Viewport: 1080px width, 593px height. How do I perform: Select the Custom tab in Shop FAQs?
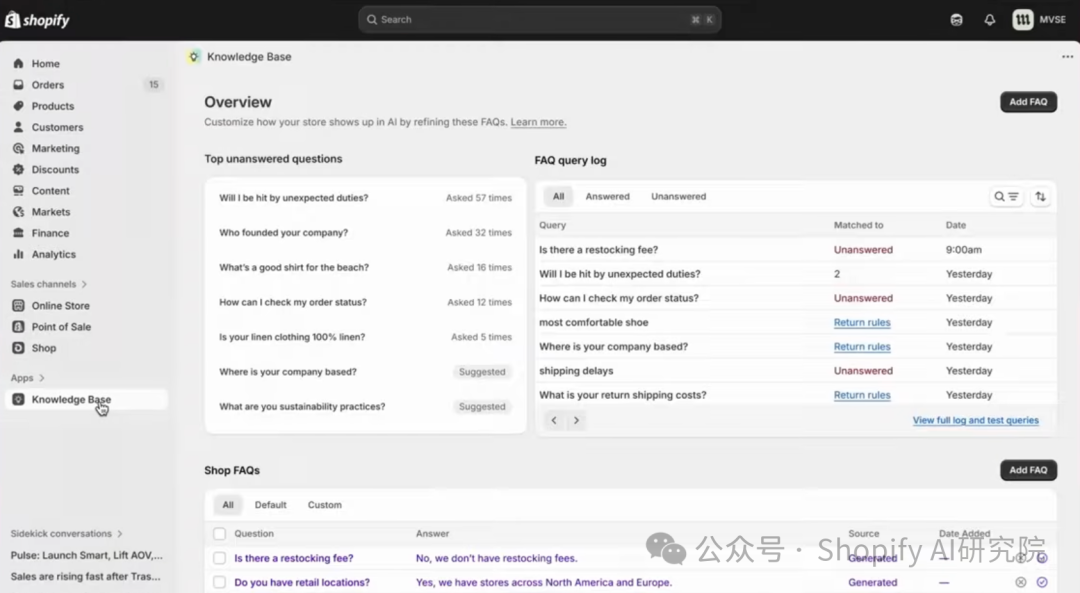pyautogui.click(x=324, y=505)
